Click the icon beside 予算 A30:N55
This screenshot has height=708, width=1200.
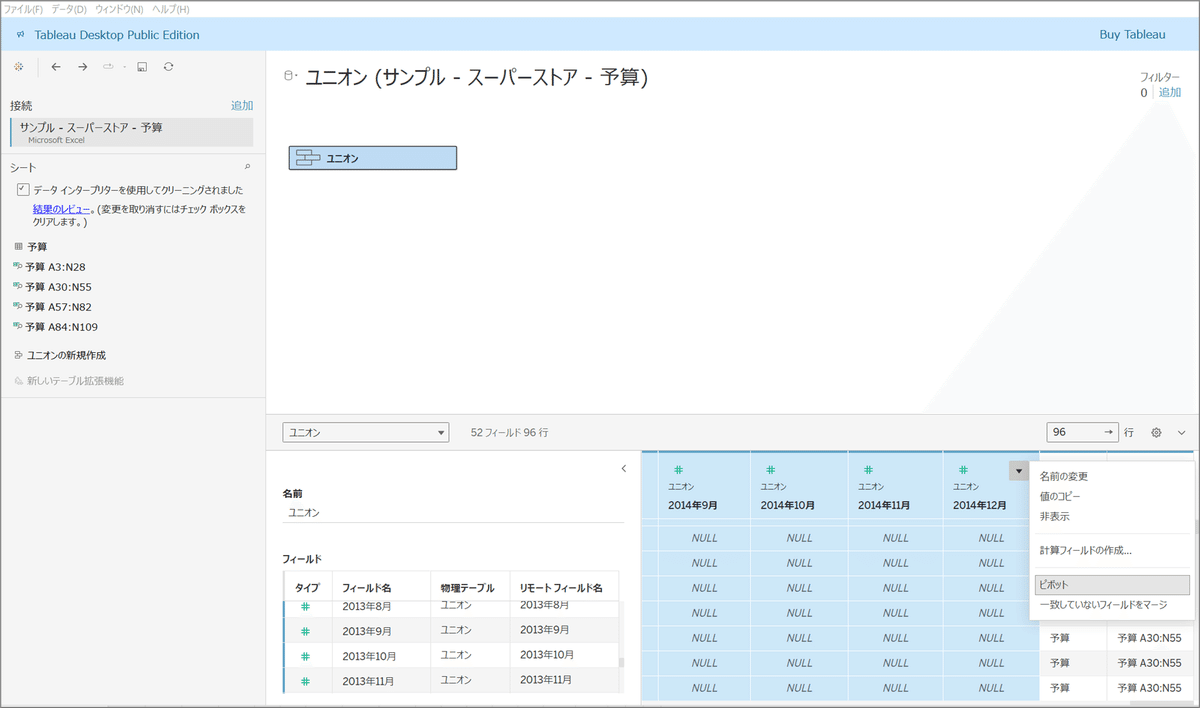[18, 286]
